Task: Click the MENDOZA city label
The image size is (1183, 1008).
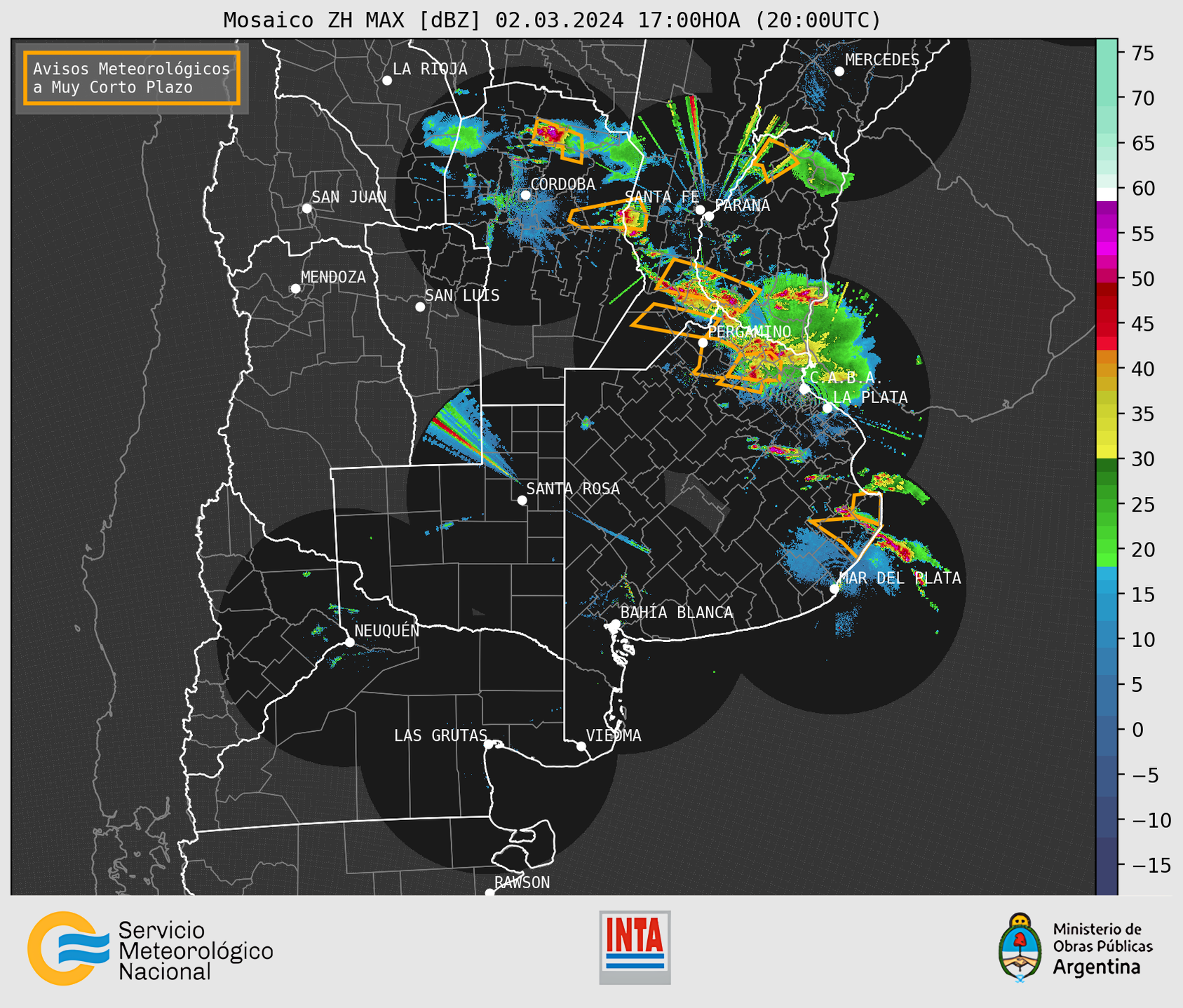Action: tap(333, 277)
